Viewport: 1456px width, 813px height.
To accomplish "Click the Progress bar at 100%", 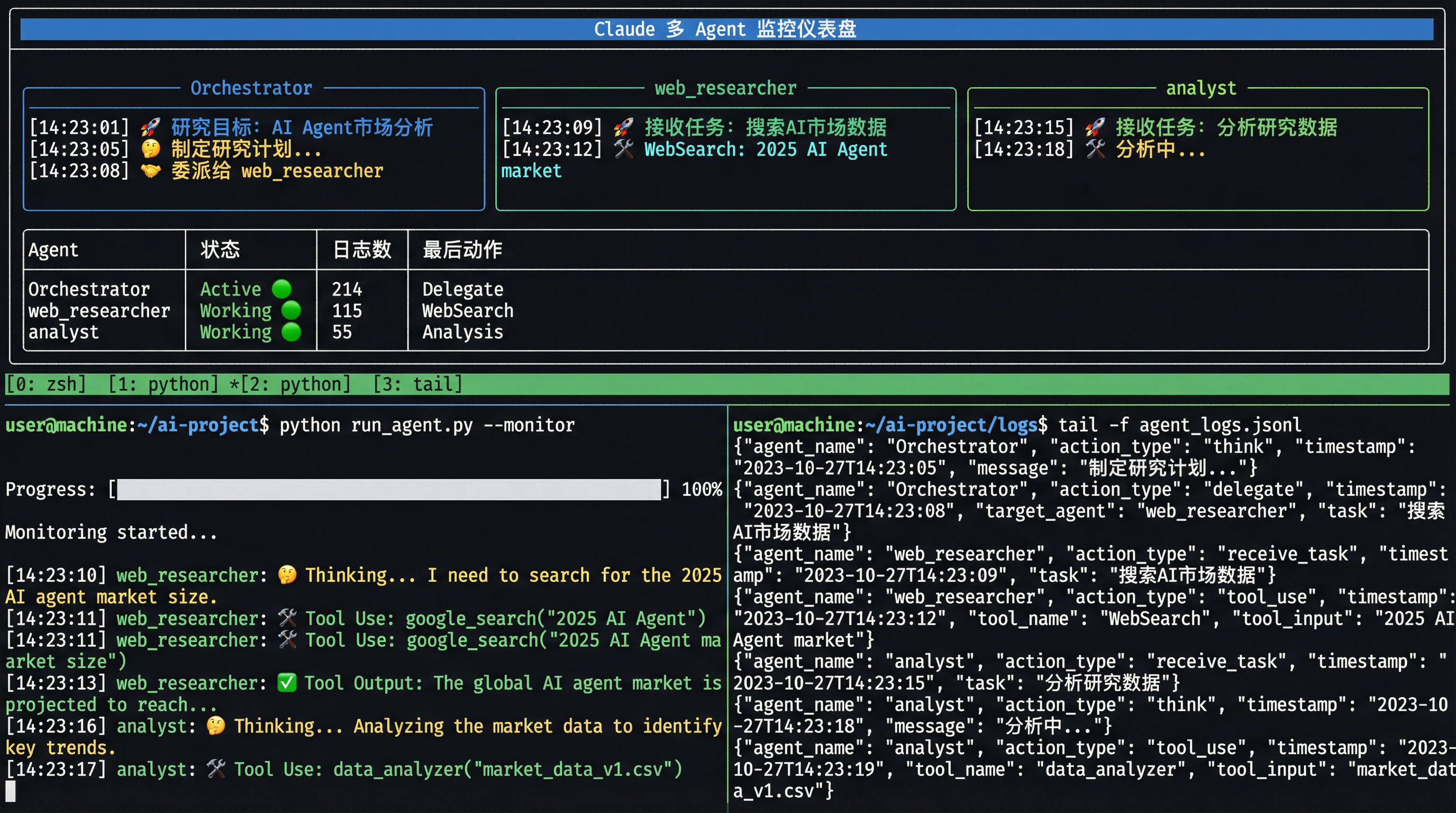I will 389,490.
